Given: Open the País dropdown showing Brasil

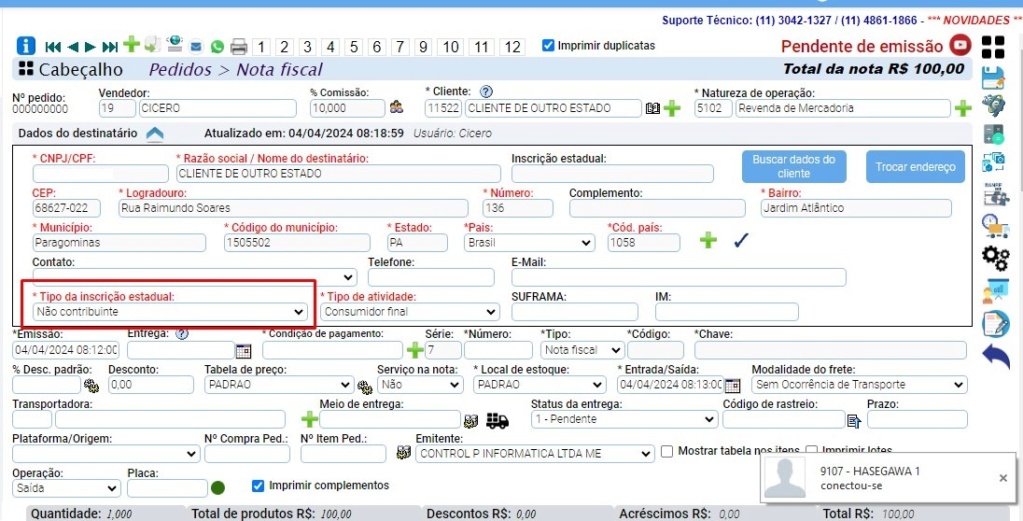Looking at the screenshot, I should pos(529,243).
